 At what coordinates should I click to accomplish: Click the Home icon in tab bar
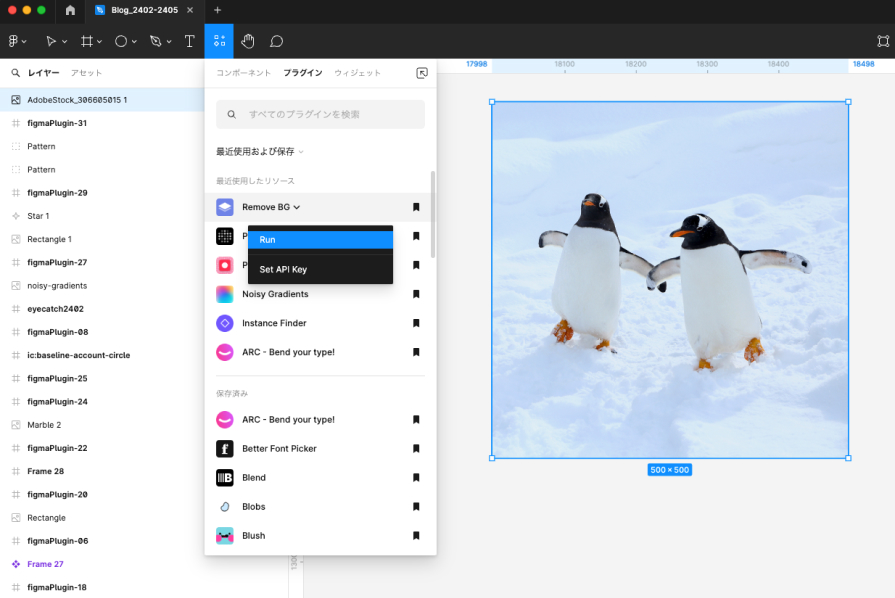70,10
